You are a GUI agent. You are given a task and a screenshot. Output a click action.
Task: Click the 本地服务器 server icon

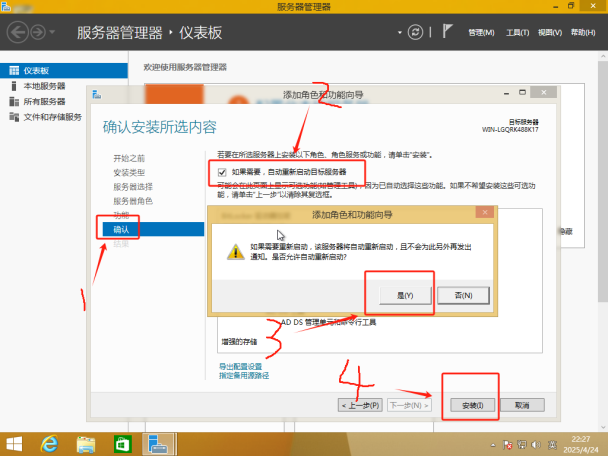(x=14, y=86)
